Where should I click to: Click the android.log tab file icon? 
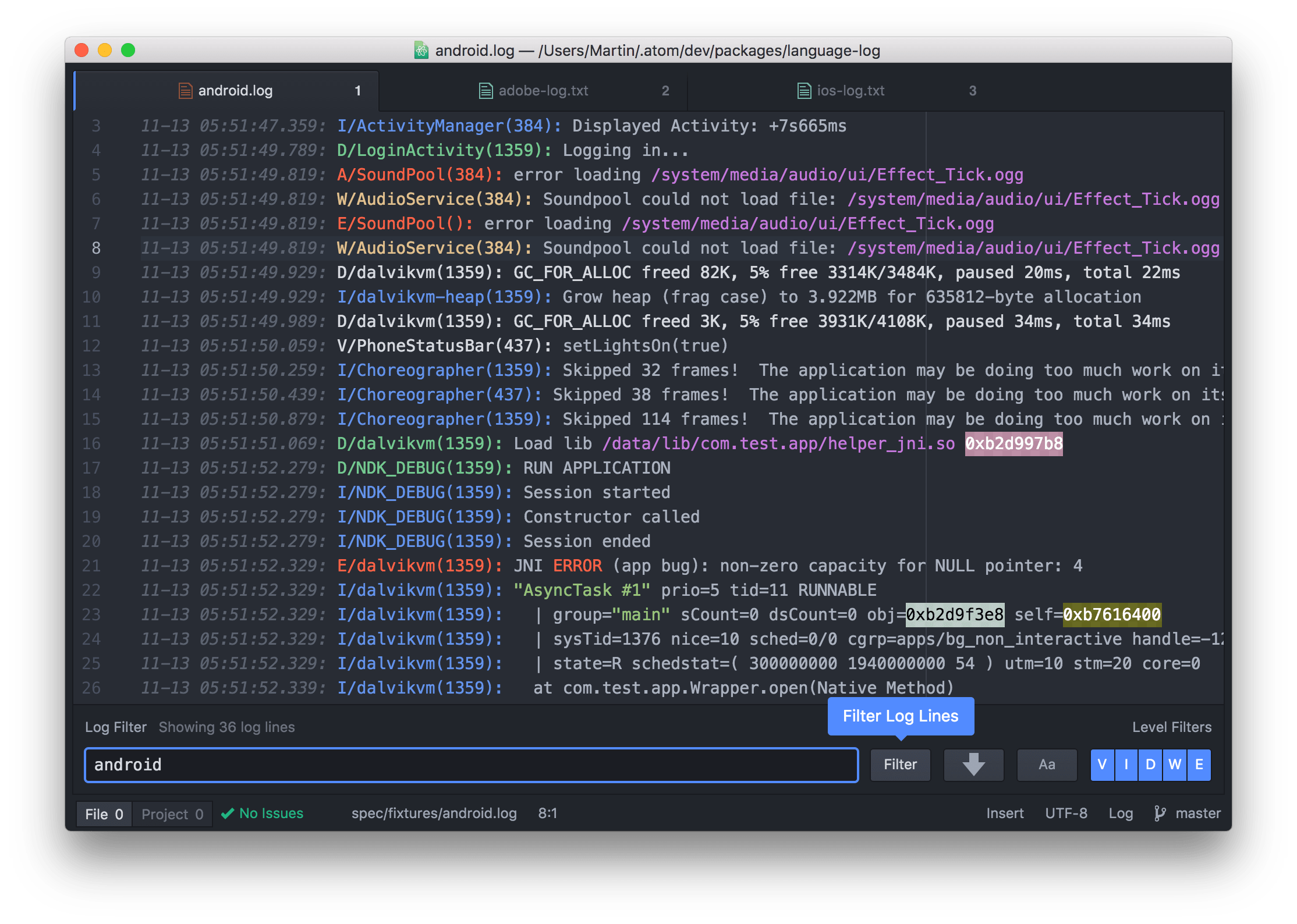click(185, 91)
